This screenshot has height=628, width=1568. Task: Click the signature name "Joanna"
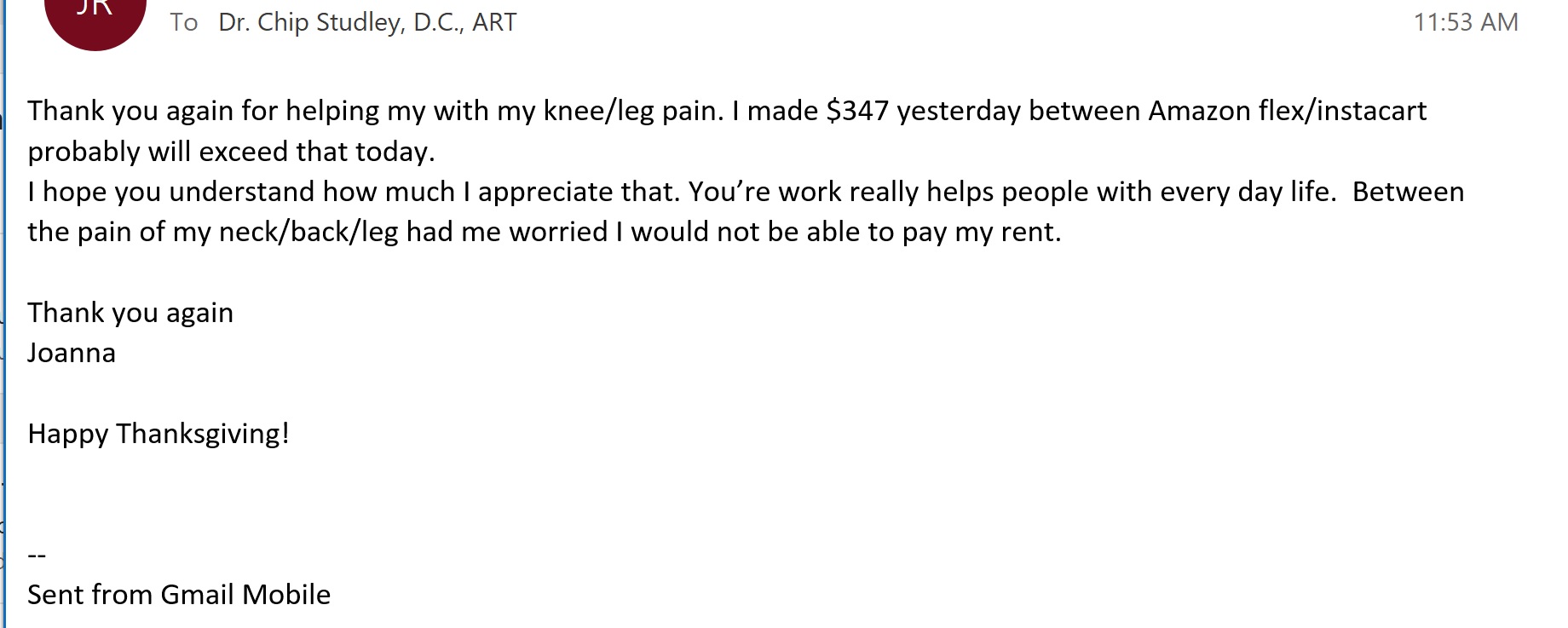point(72,353)
